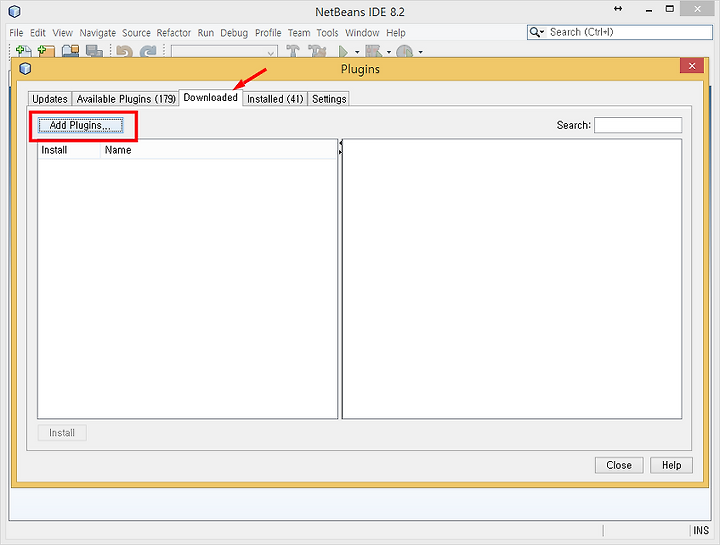
Task: Open the Edit menu
Action: pyautogui.click(x=38, y=33)
